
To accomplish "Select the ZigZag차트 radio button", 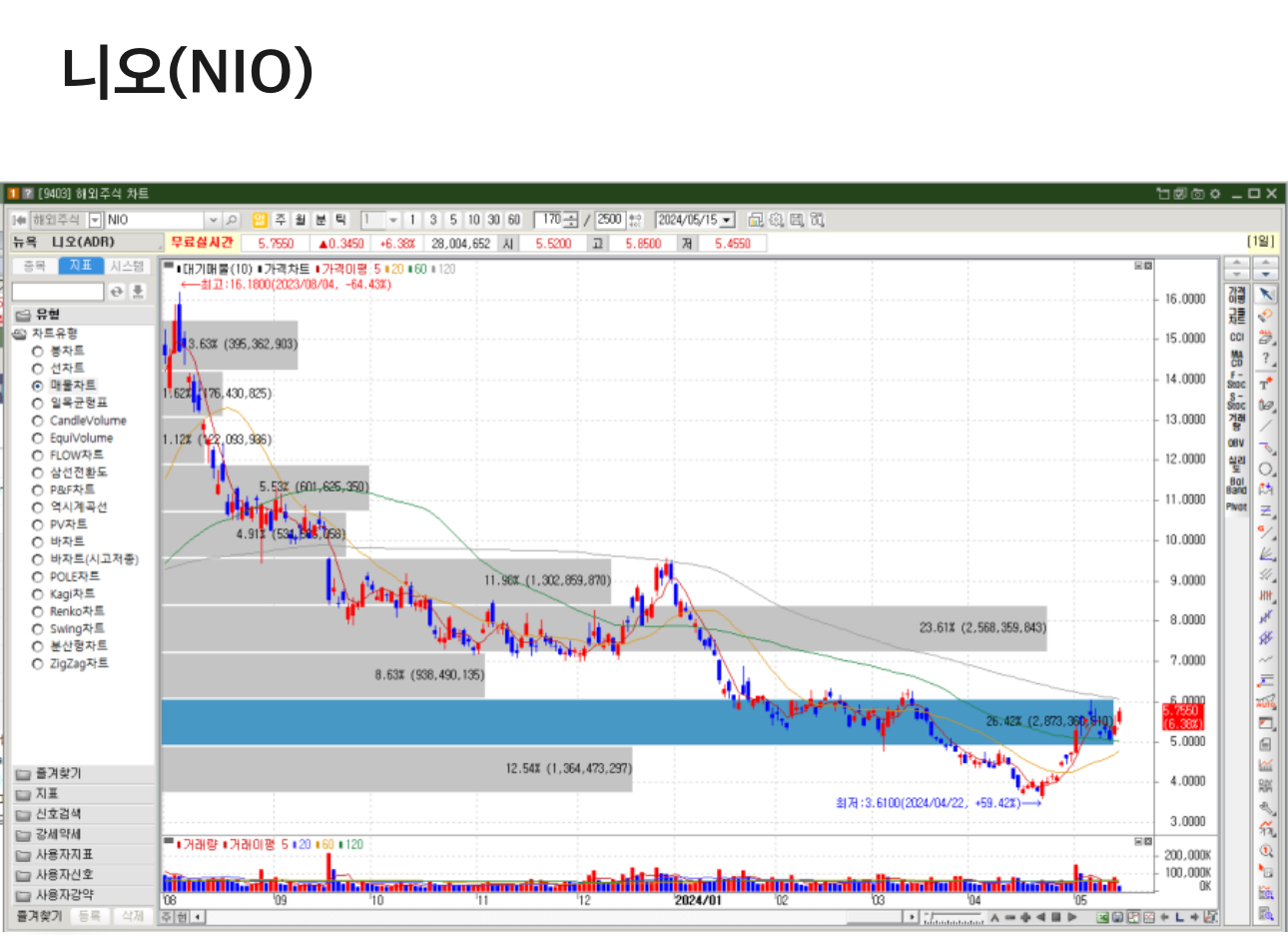I will [38, 664].
